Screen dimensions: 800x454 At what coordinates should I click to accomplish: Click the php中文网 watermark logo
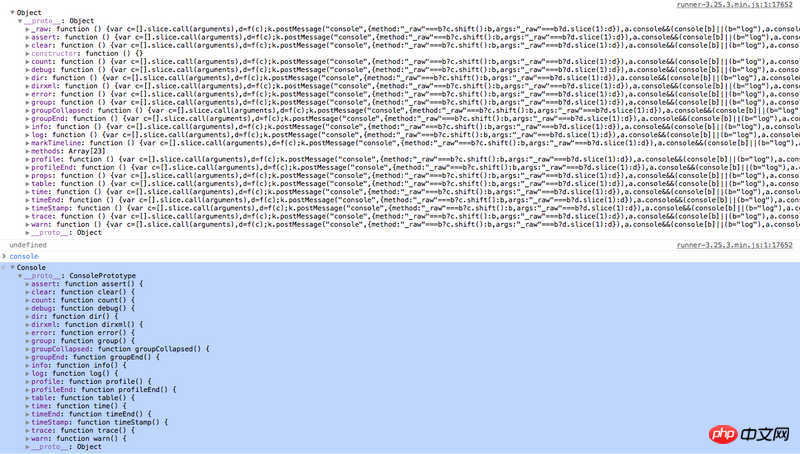click(x=749, y=434)
